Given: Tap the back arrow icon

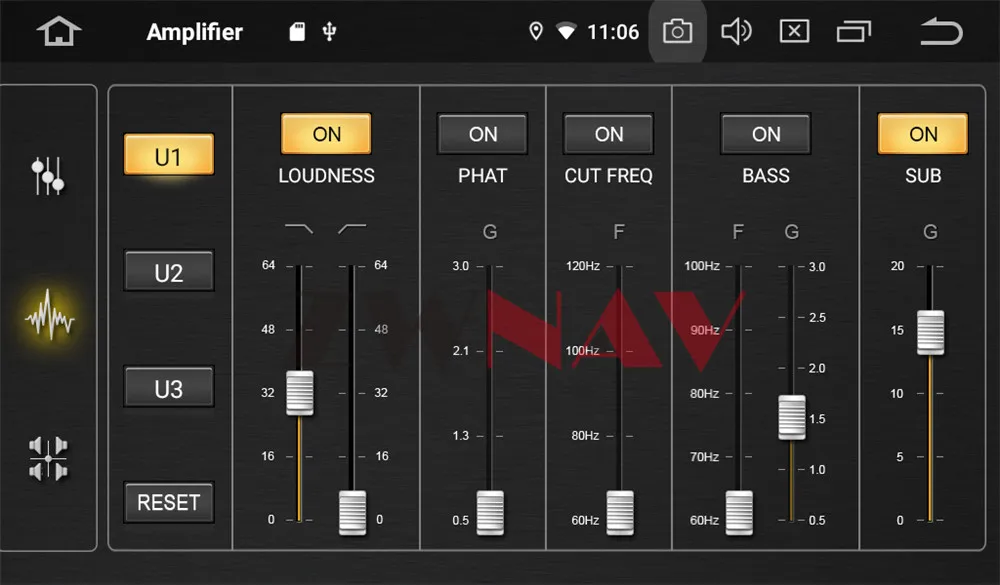Looking at the screenshot, I should (x=941, y=31).
